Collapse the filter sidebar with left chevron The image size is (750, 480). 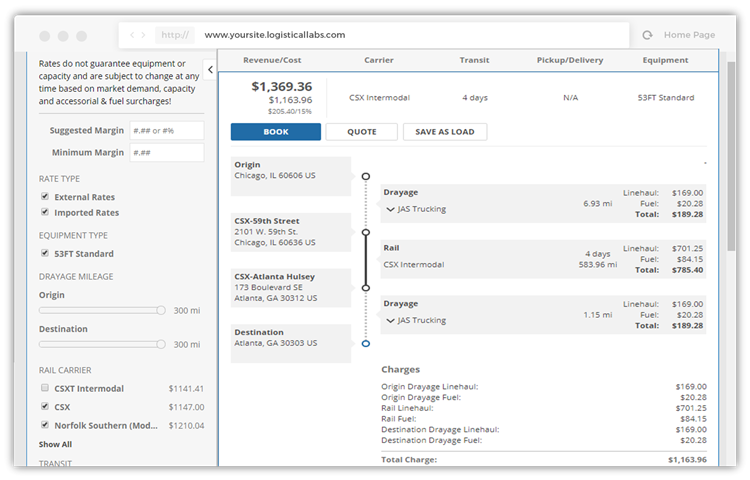[210, 70]
